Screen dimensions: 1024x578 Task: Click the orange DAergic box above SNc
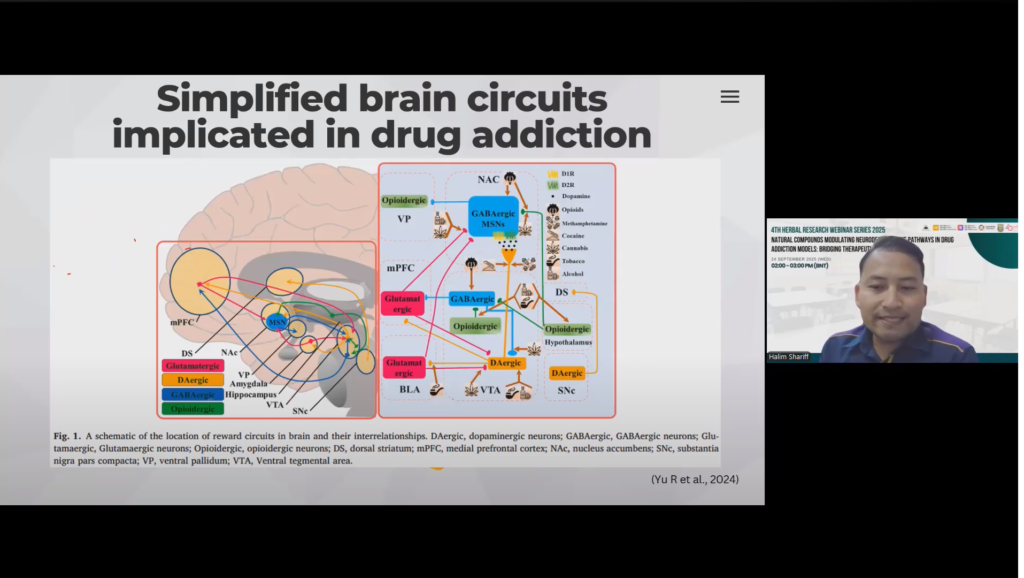point(566,373)
